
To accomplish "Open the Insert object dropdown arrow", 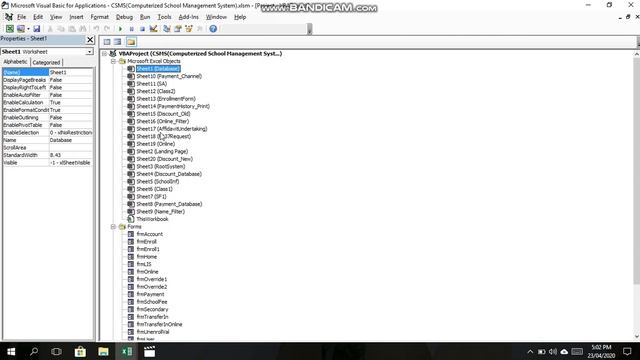I will point(28,29).
